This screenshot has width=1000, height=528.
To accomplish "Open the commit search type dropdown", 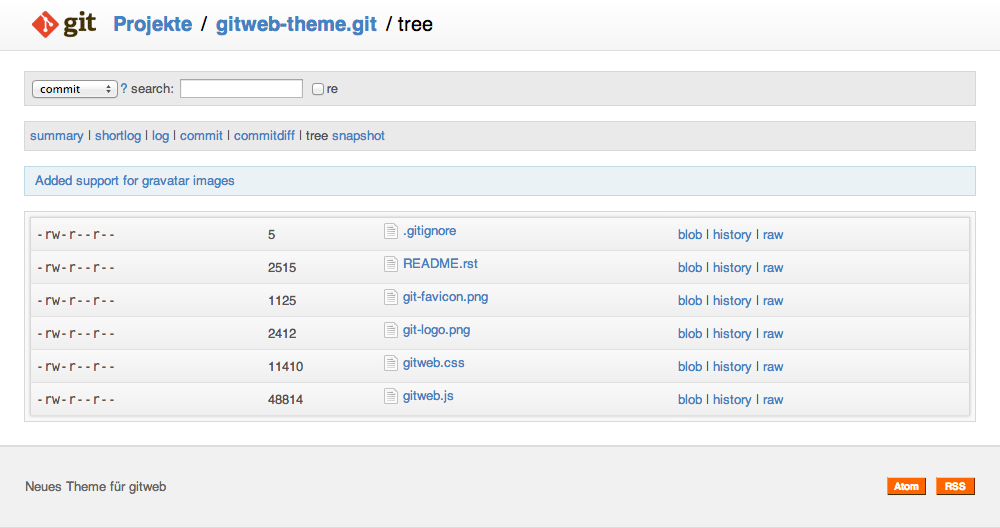I will (75, 89).
